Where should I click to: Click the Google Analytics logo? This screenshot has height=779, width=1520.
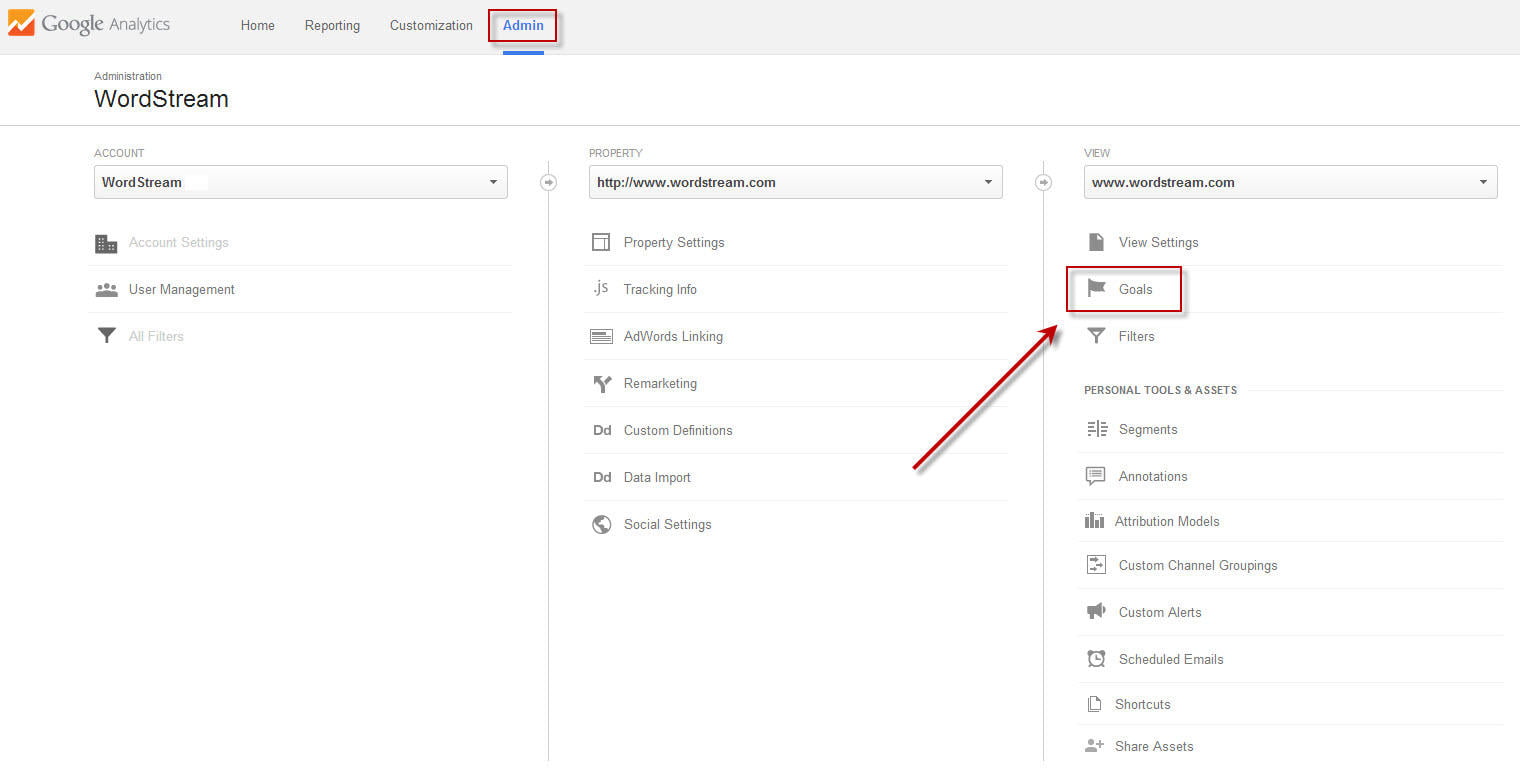click(89, 24)
